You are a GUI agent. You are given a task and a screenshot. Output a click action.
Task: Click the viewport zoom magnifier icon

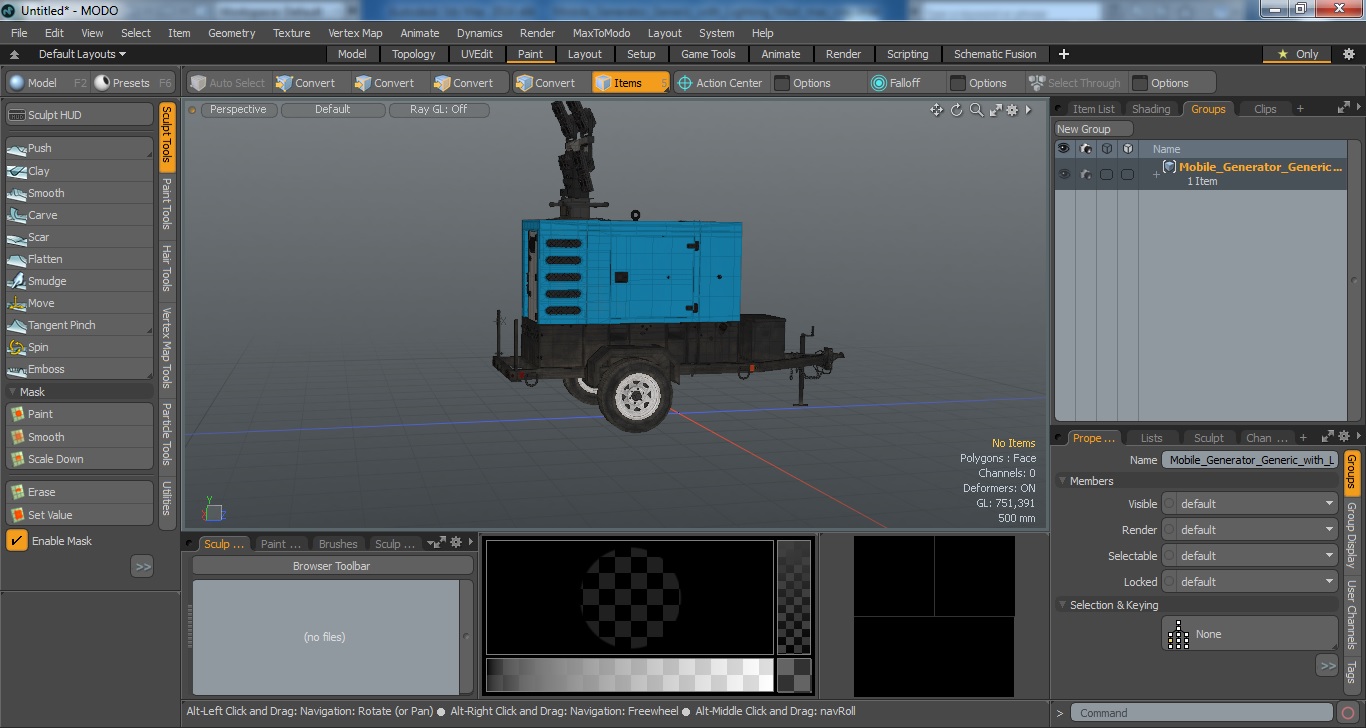tap(976, 110)
